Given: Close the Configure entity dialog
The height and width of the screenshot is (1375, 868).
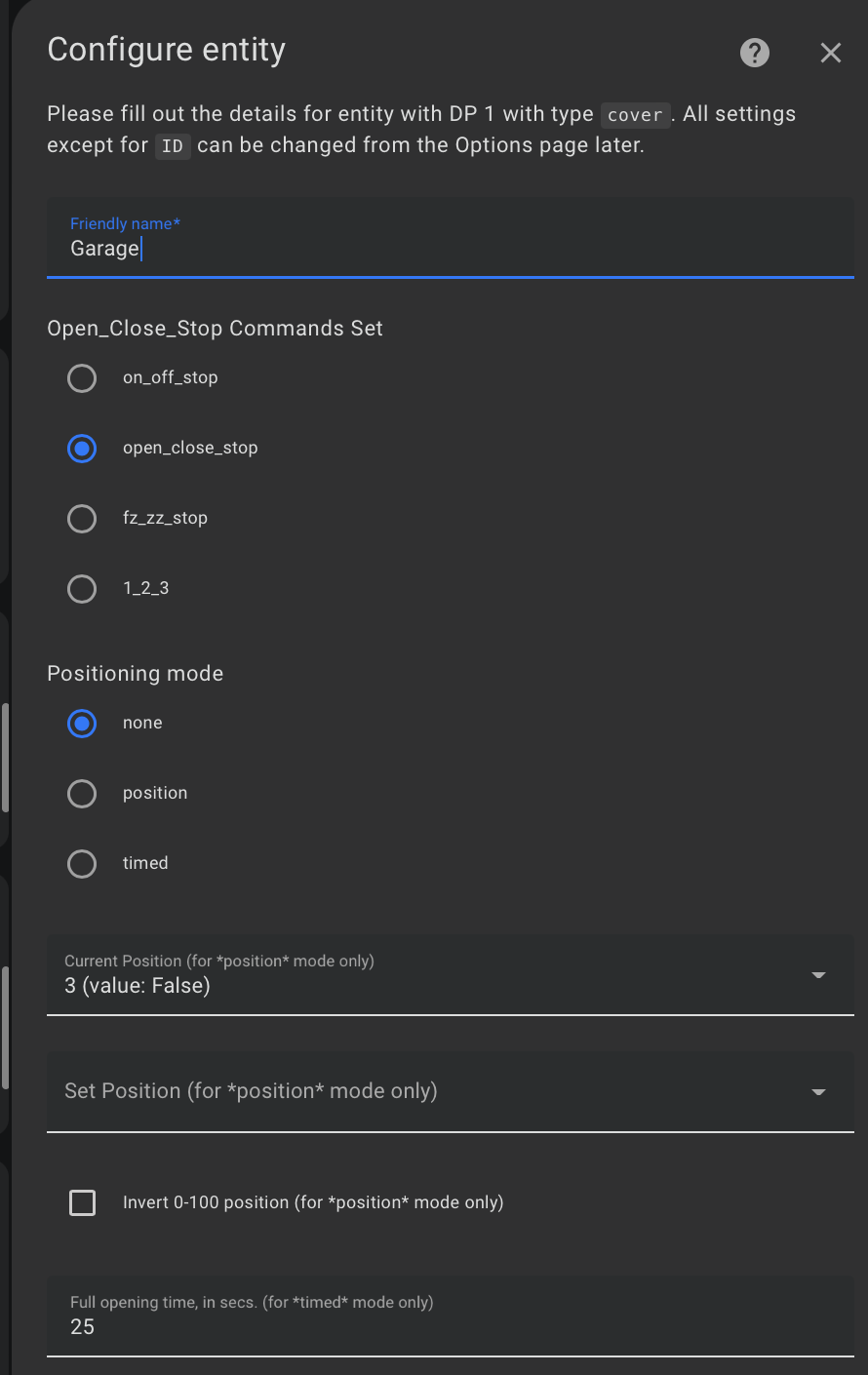Looking at the screenshot, I should [830, 53].
